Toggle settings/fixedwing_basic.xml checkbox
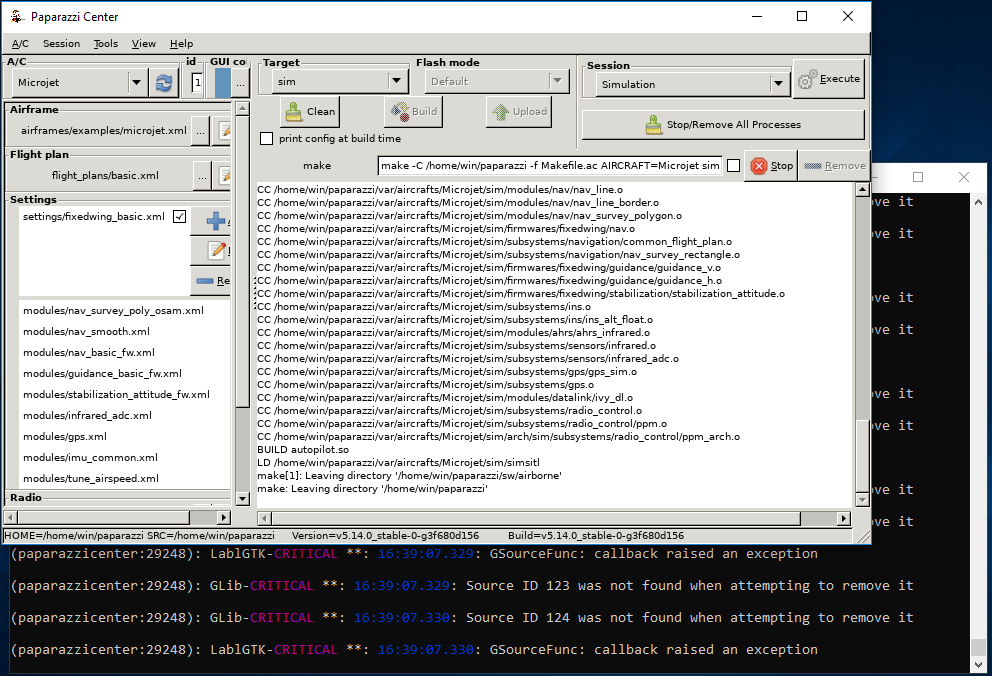 point(180,216)
